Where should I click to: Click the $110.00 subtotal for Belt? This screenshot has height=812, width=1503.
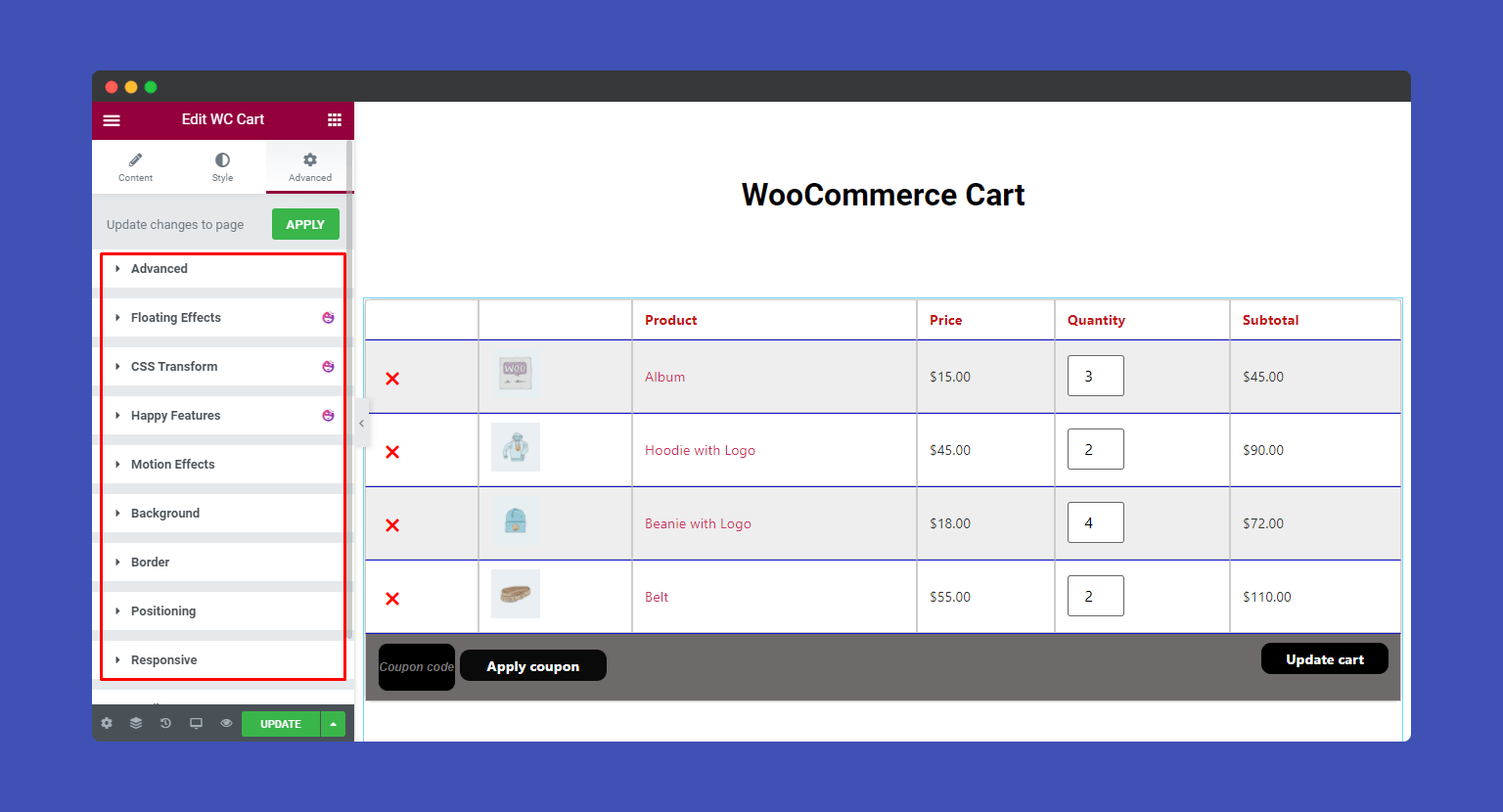(x=1267, y=597)
